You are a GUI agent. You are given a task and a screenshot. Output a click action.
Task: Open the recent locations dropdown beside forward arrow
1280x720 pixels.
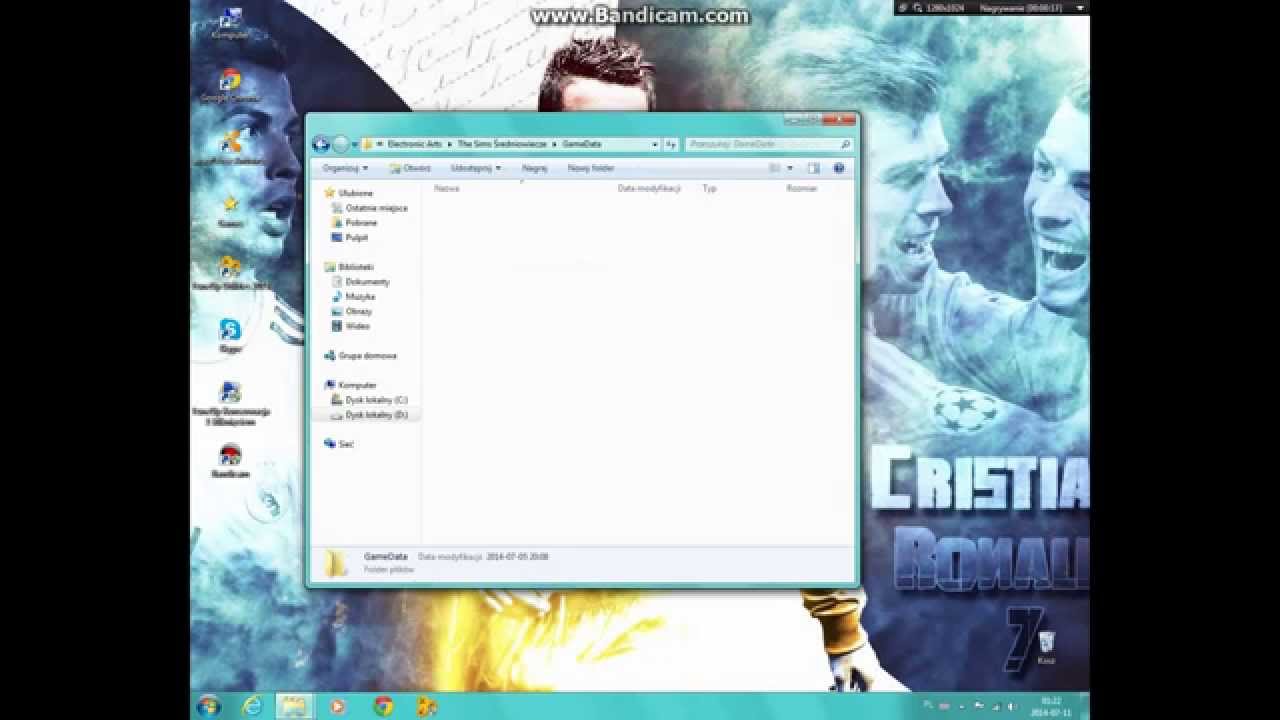[x=355, y=144]
